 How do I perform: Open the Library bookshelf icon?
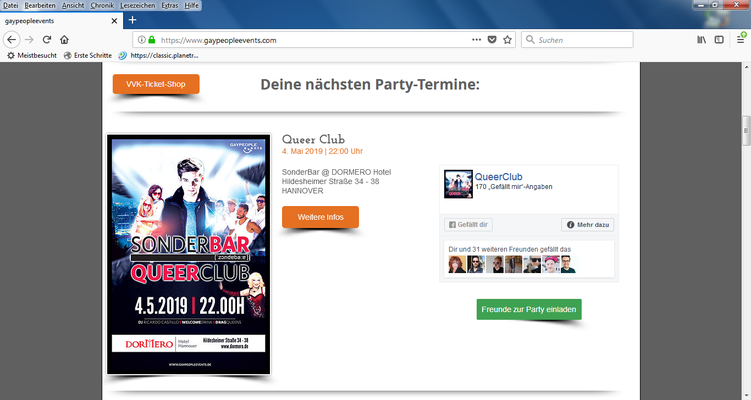click(x=701, y=40)
